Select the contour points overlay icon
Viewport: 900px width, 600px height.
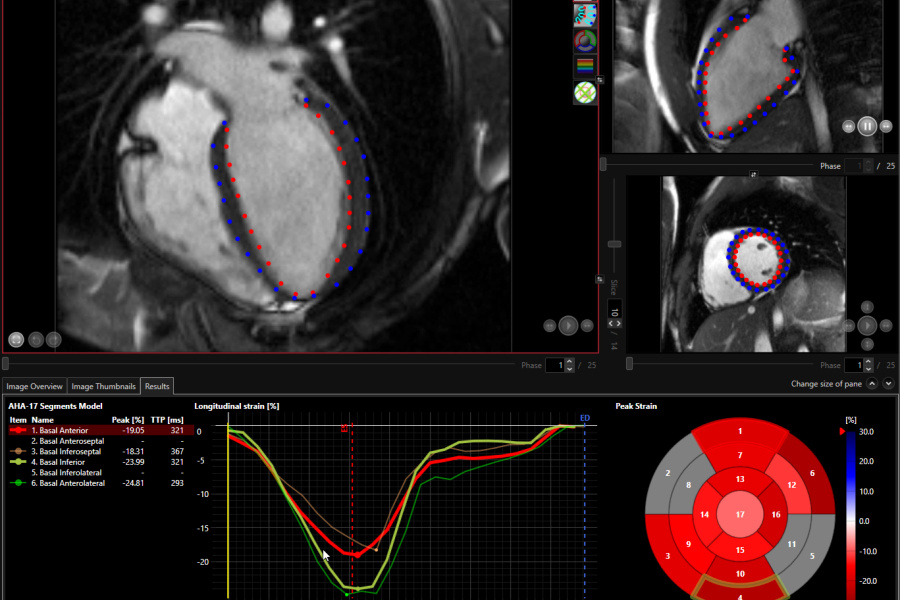point(585,14)
